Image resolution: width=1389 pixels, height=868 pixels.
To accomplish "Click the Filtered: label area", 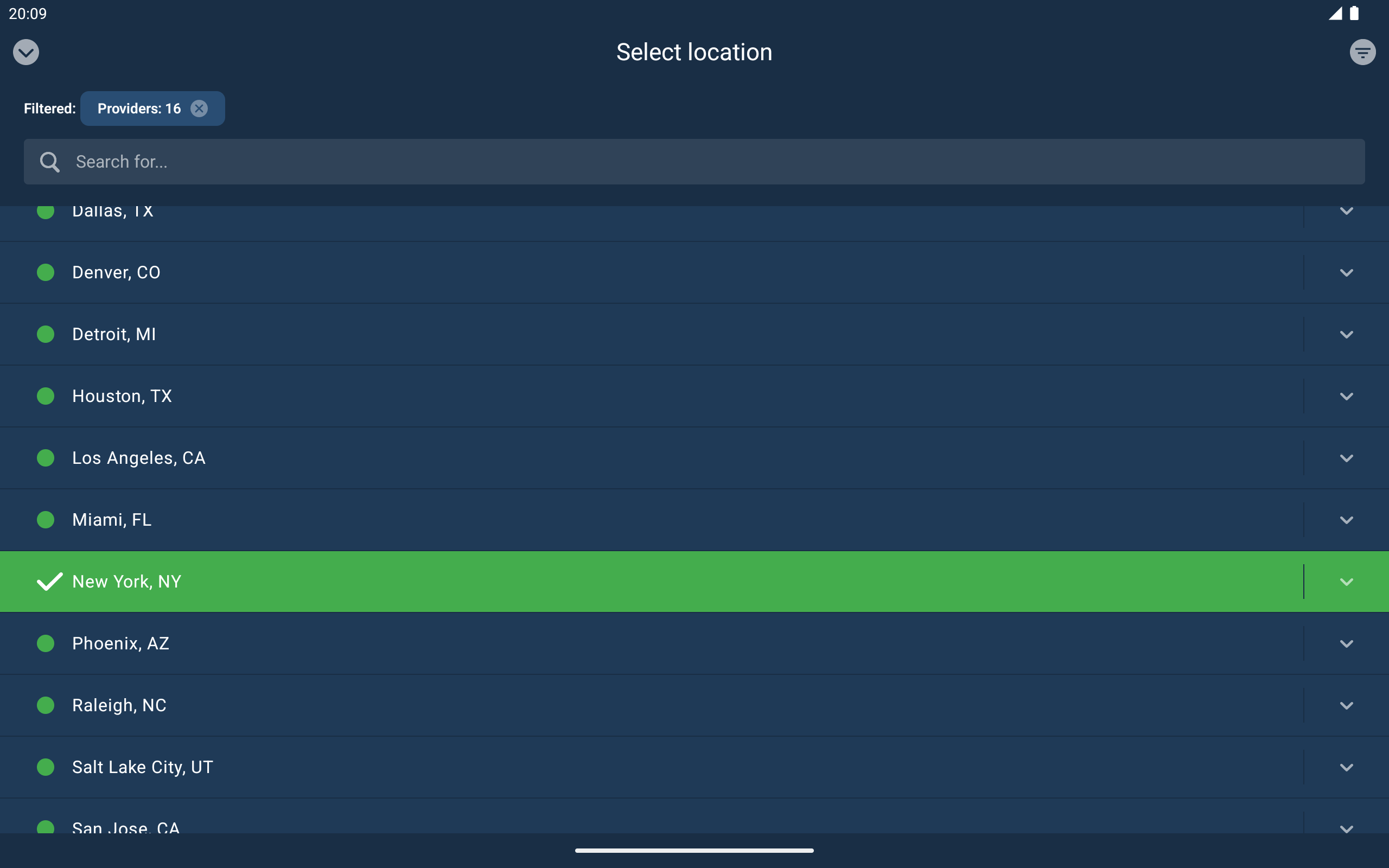I will click(x=49, y=108).
